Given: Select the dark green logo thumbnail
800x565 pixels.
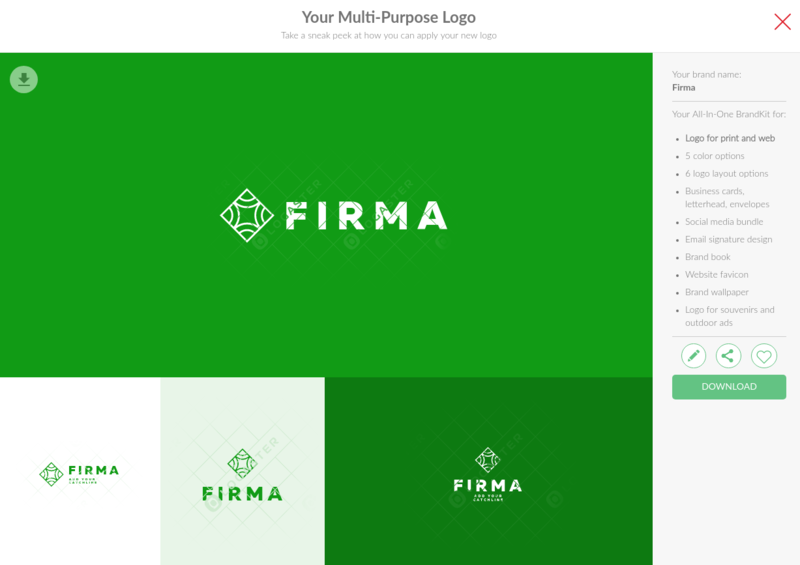Looking at the screenshot, I should click(488, 471).
